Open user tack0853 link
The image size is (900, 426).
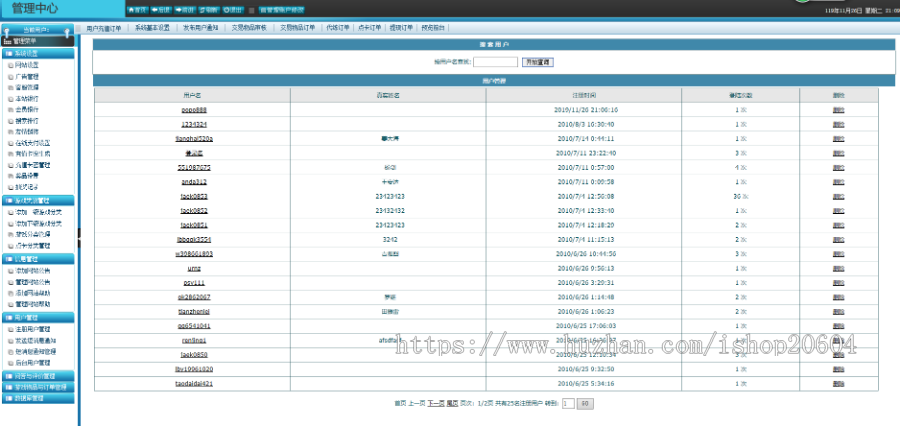coord(194,196)
